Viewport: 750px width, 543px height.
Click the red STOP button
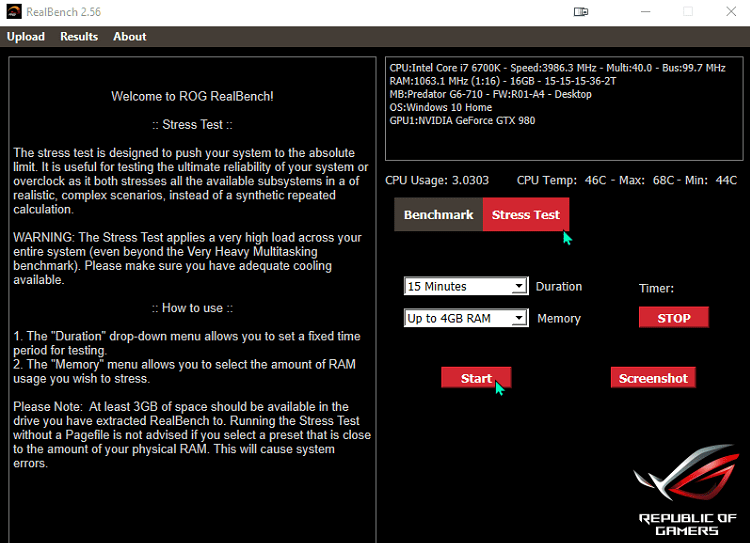tap(673, 318)
